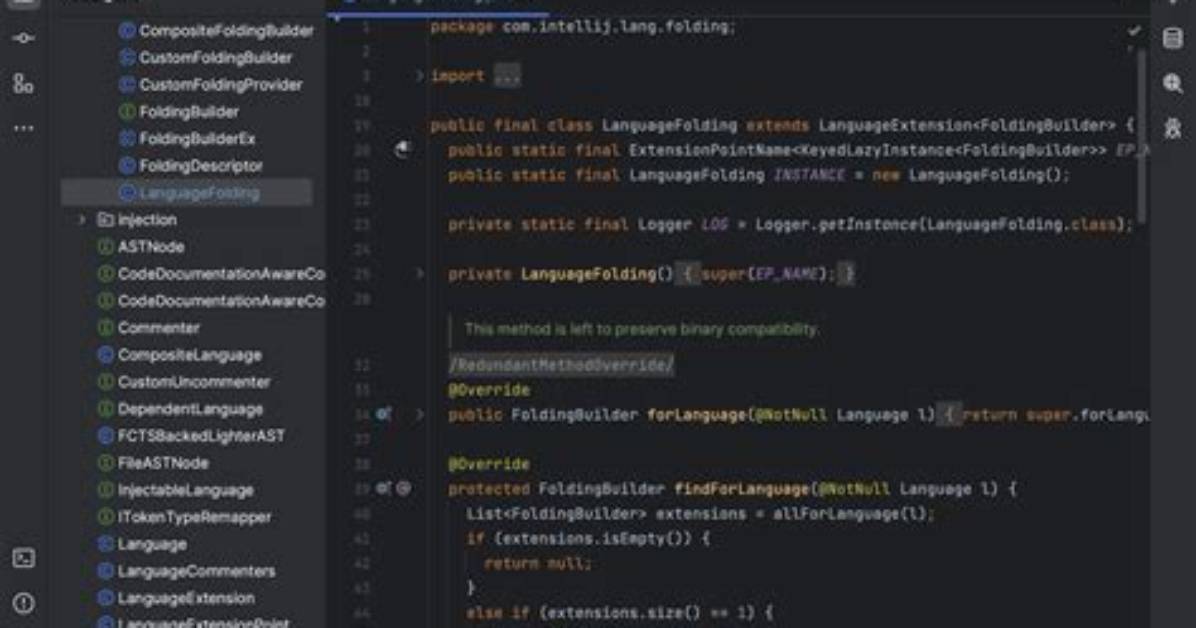The width and height of the screenshot is (1196, 628).
Task: Select CompositeFoldingBuilder in project tree
Action: [x=226, y=31]
